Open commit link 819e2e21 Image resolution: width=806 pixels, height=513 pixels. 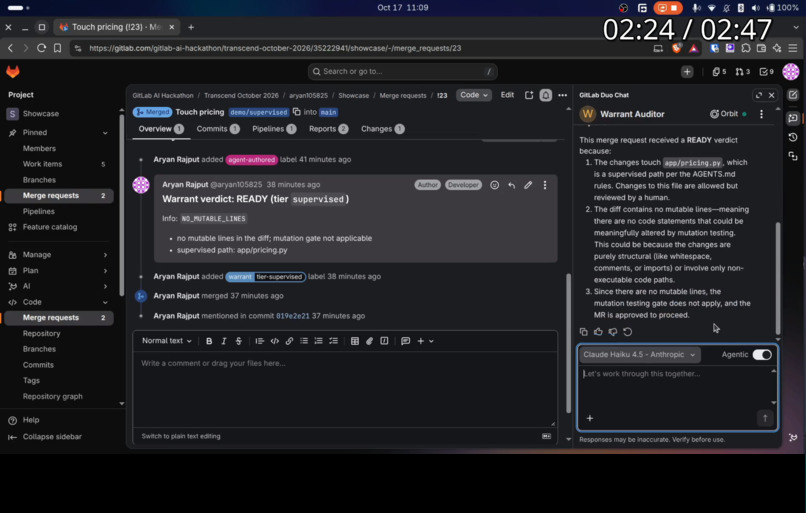coord(292,316)
